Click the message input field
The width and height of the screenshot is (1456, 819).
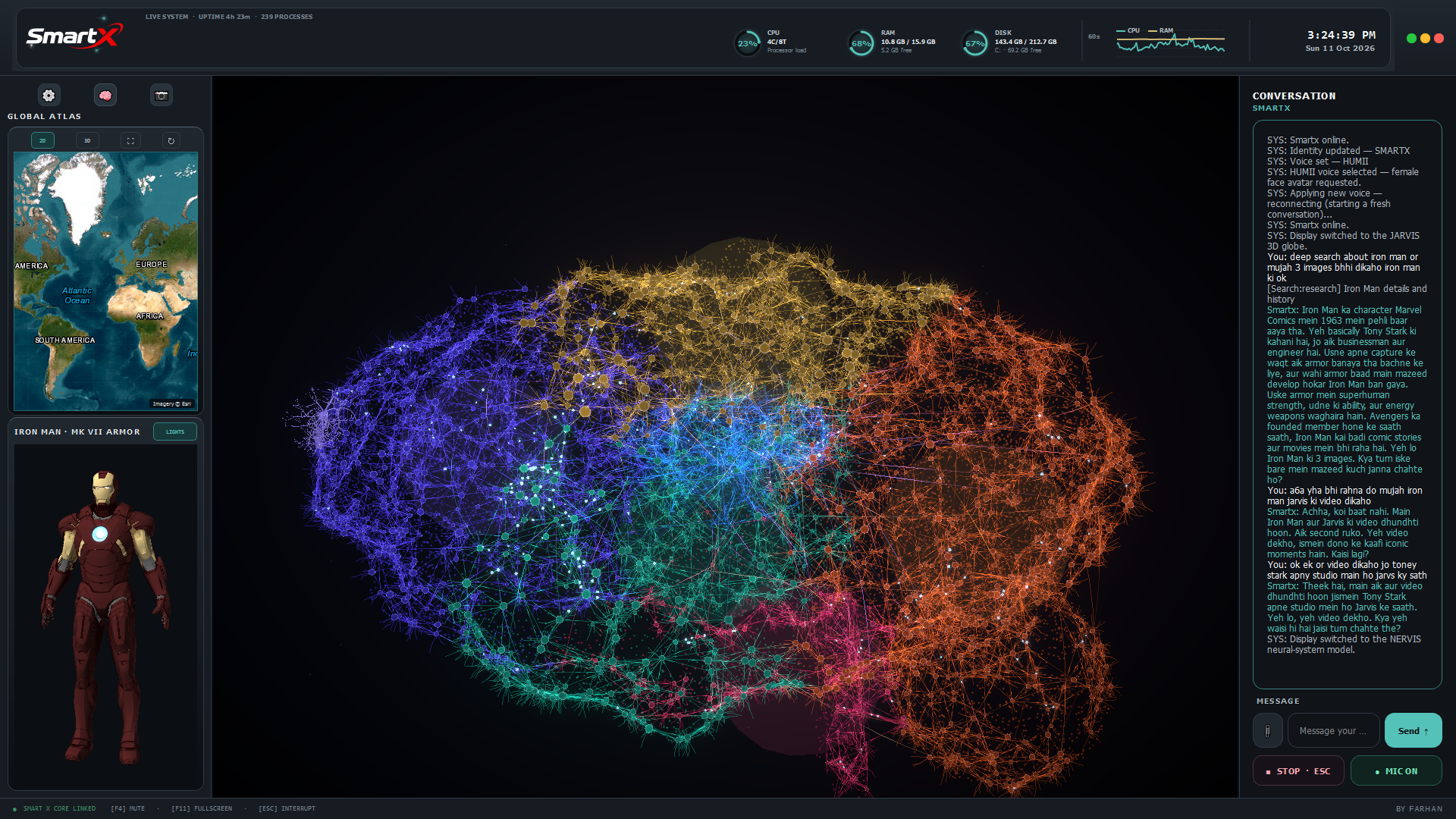click(x=1333, y=731)
